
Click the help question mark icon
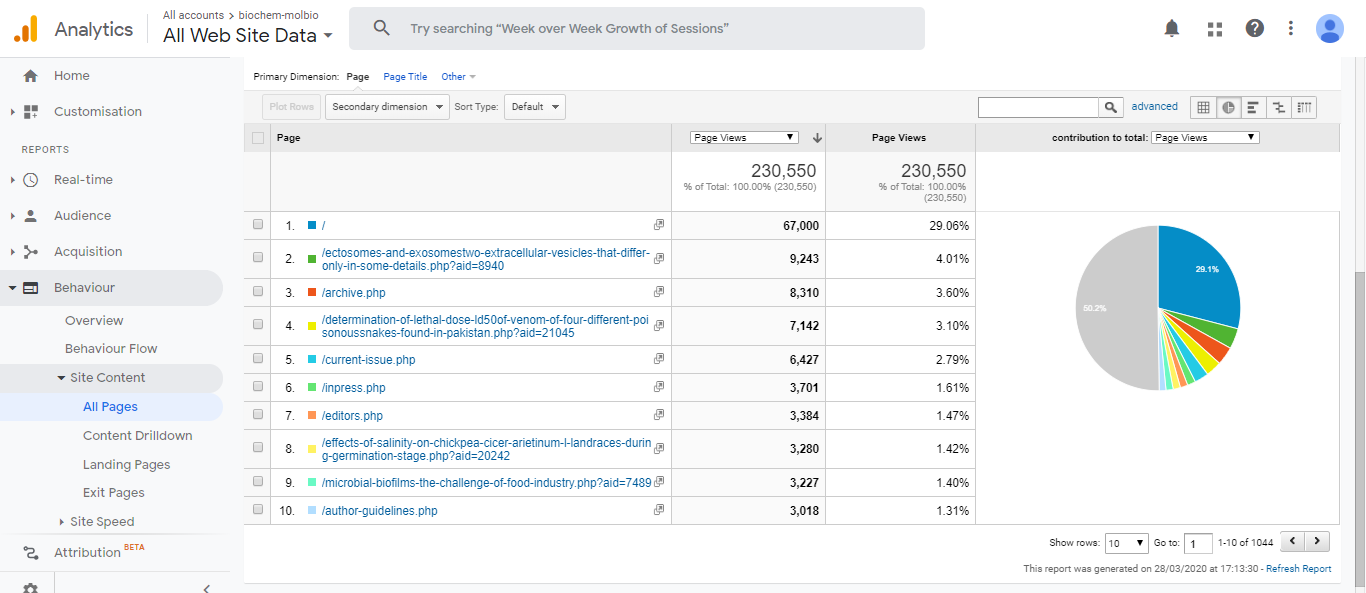point(1254,29)
